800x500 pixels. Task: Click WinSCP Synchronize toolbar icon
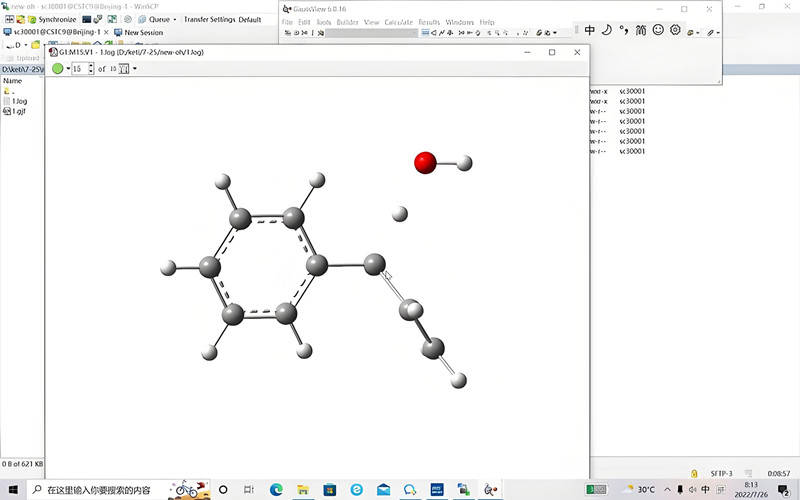52,19
